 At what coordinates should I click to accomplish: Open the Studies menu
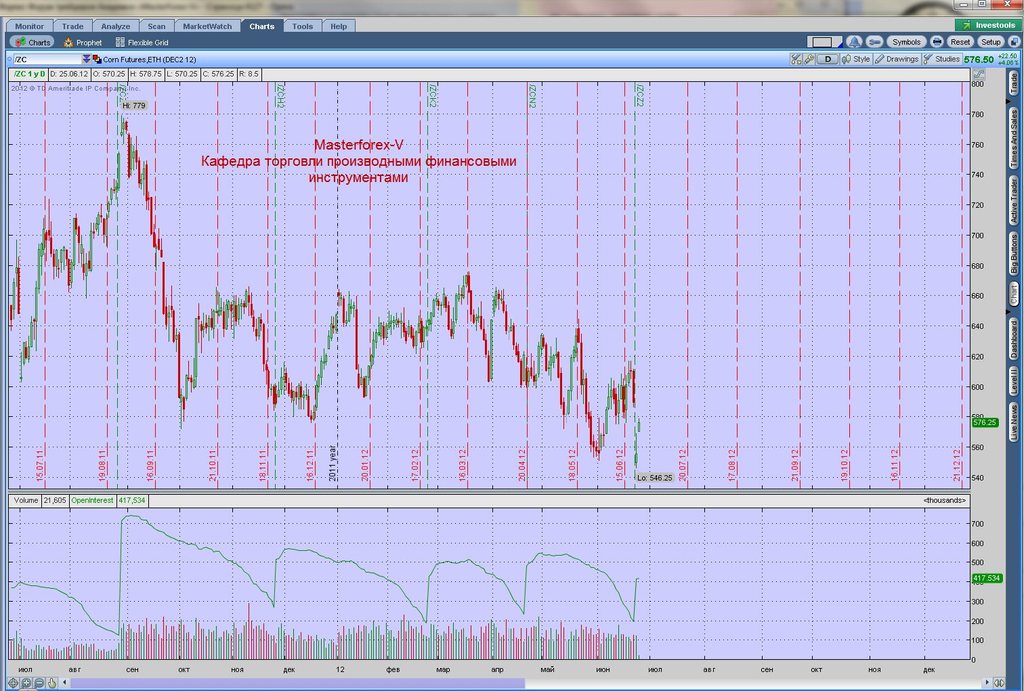click(941, 59)
